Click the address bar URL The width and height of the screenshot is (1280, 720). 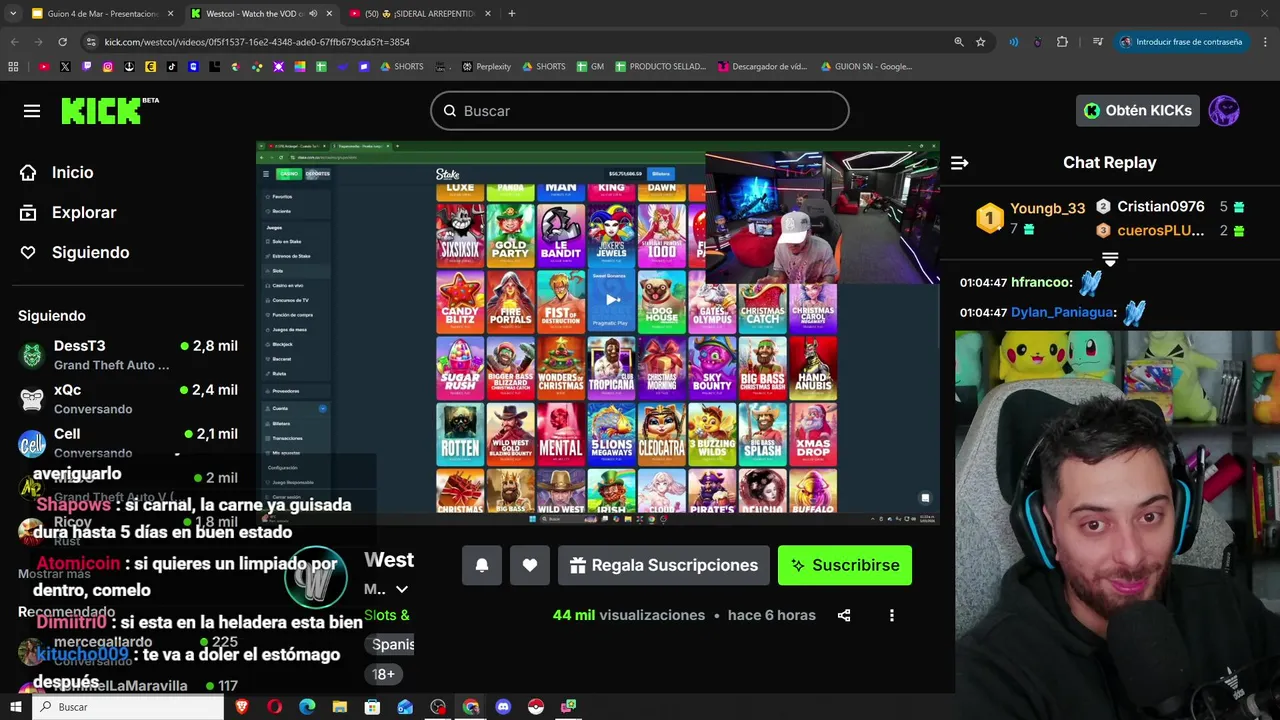(x=257, y=42)
